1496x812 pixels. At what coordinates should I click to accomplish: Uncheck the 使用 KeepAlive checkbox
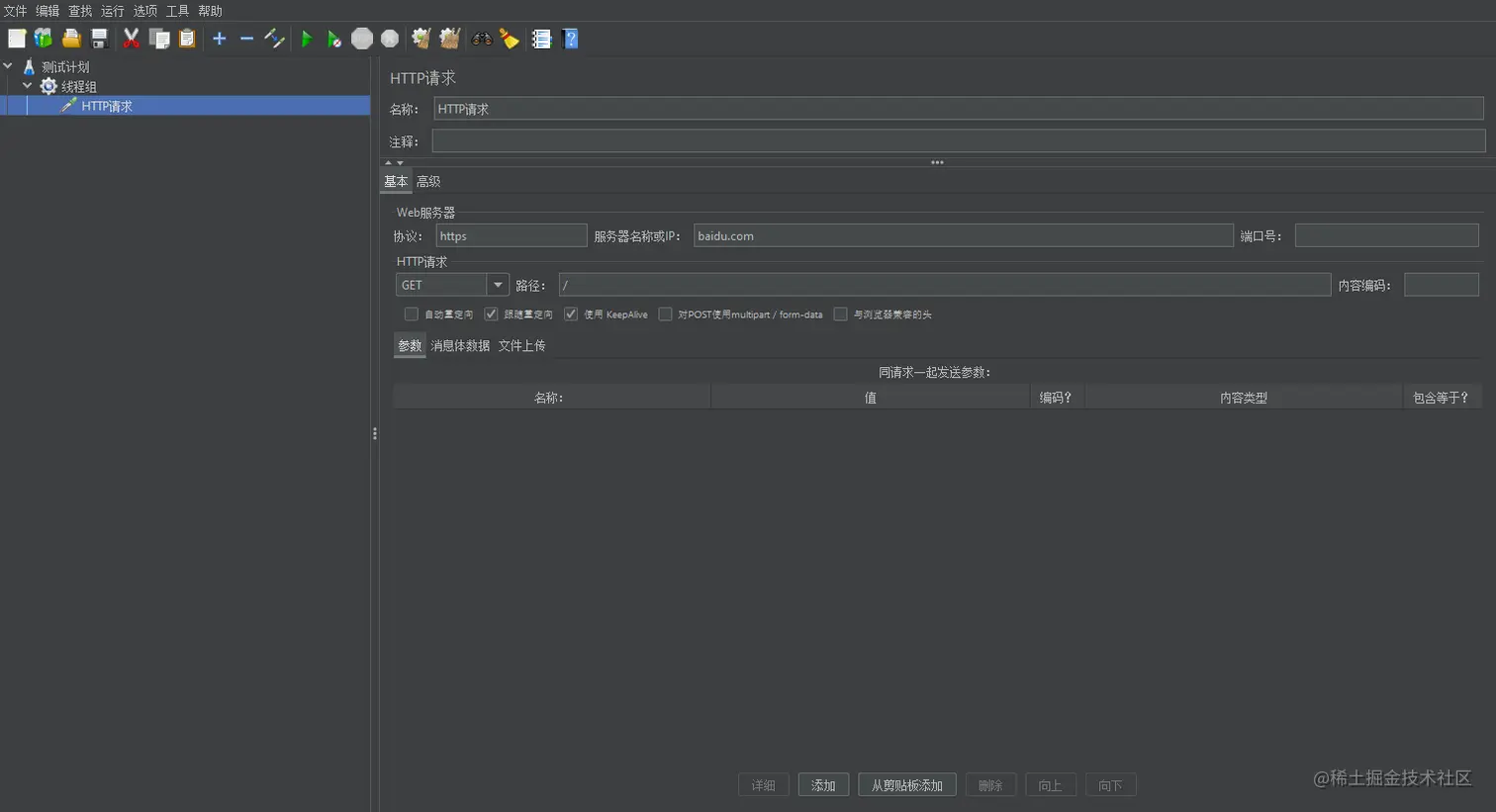click(571, 315)
